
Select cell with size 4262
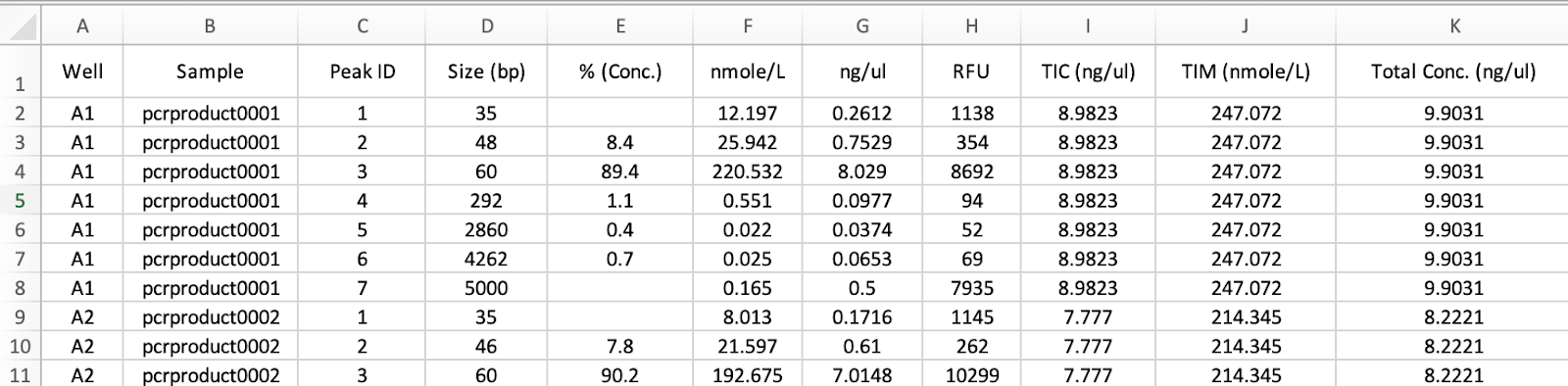tap(486, 259)
